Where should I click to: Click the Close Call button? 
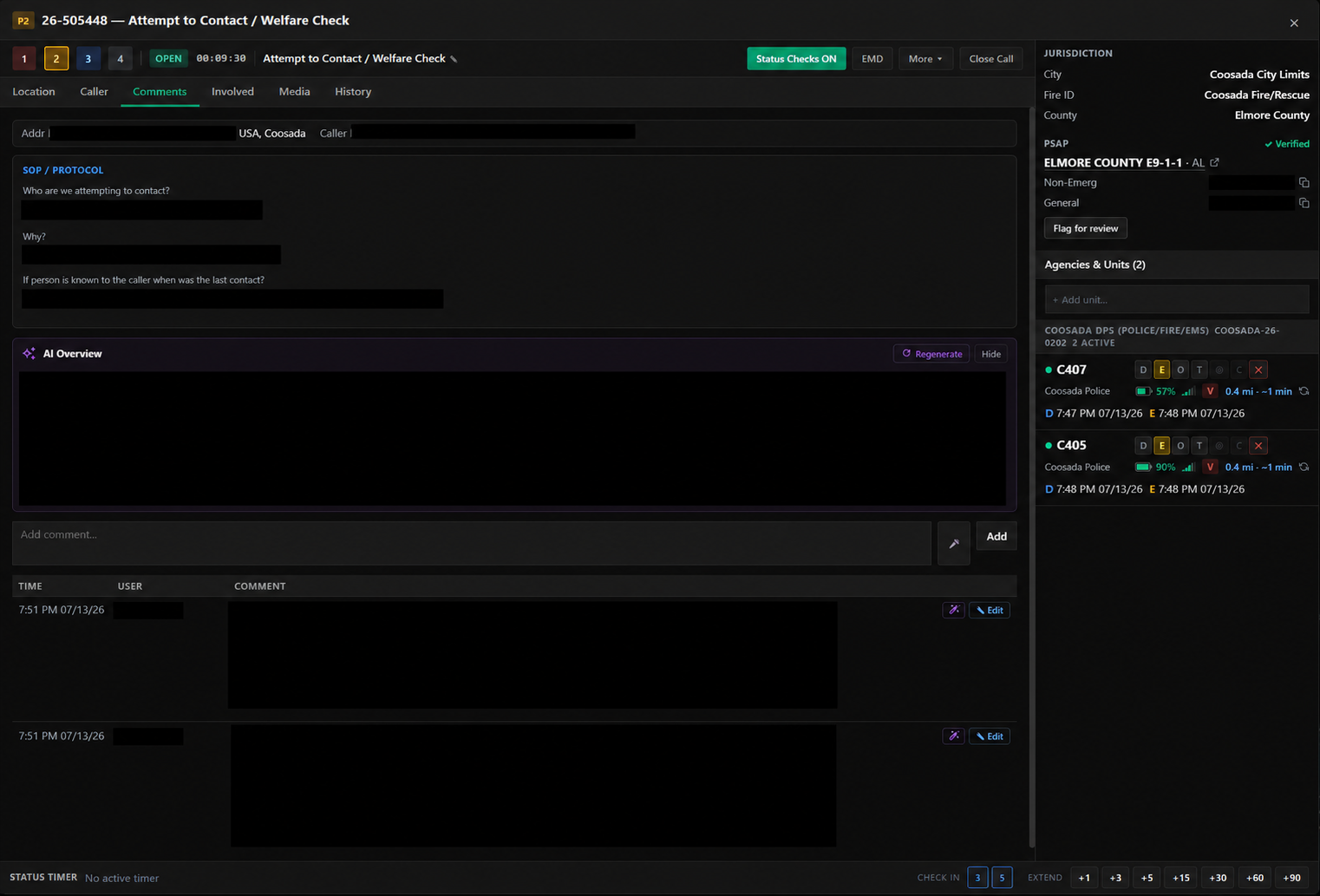pos(991,59)
